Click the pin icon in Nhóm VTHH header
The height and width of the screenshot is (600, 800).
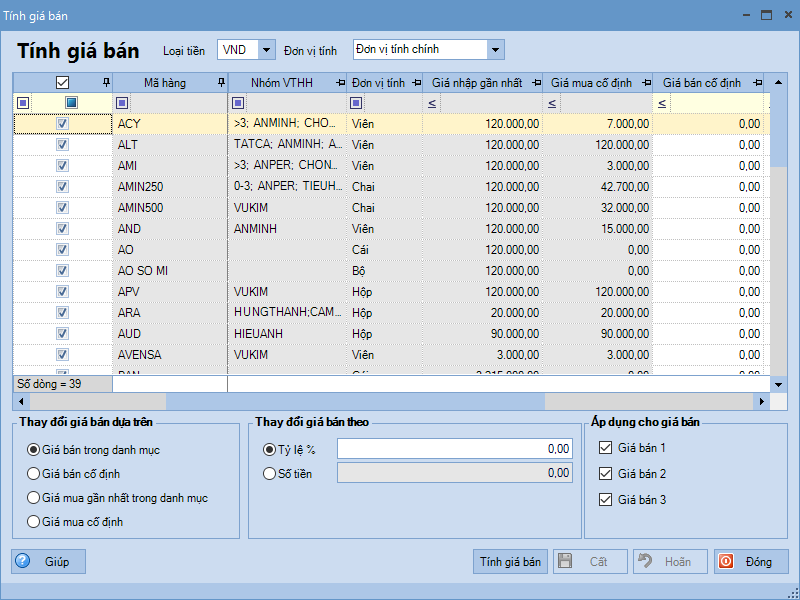point(340,83)
